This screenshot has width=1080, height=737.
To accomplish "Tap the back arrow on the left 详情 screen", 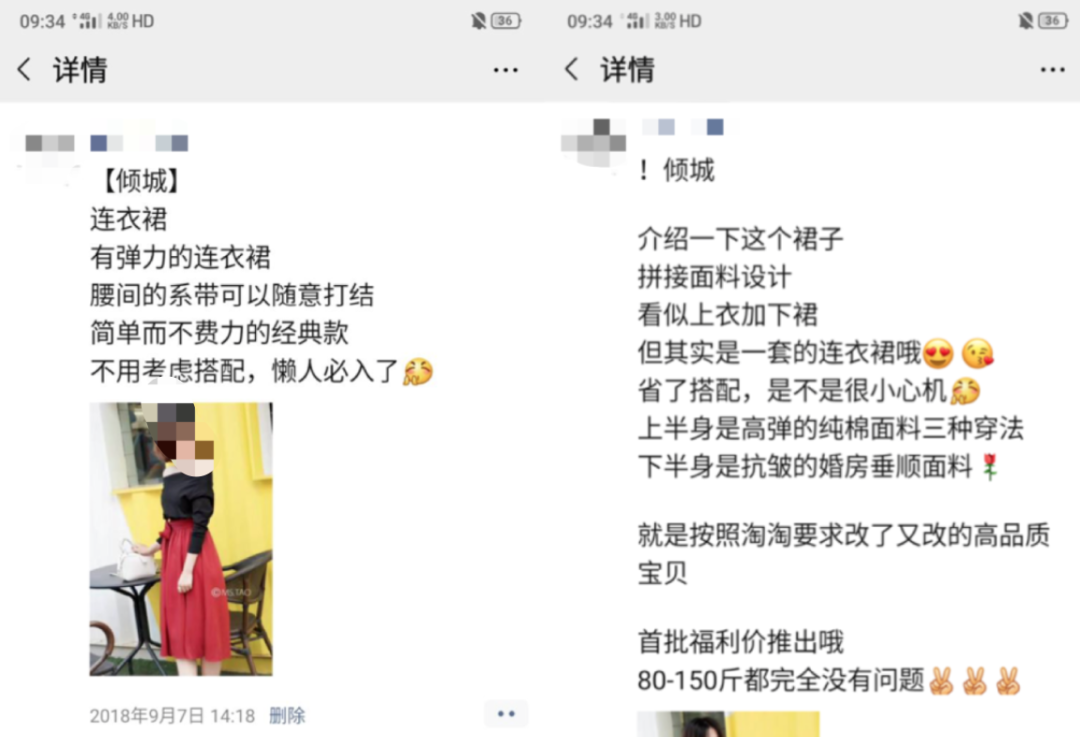I will pos(24,70).
